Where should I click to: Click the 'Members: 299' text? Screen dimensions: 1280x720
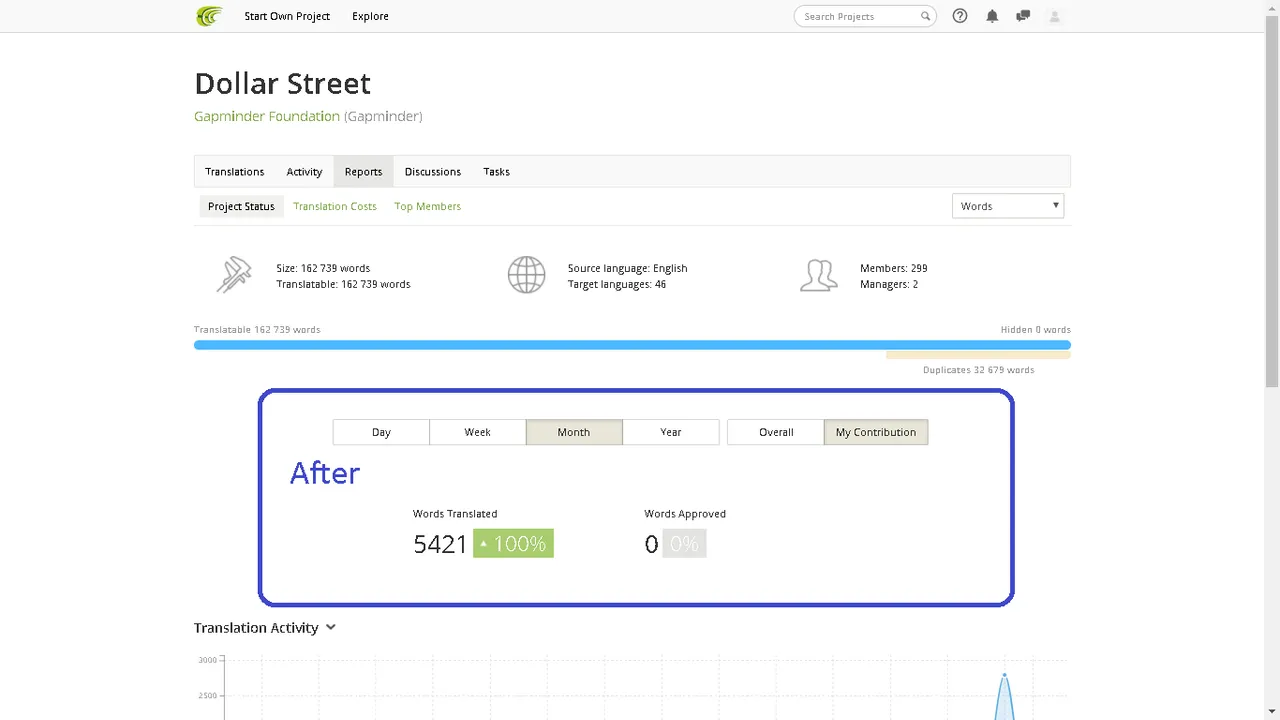click(x=893, y=268)
